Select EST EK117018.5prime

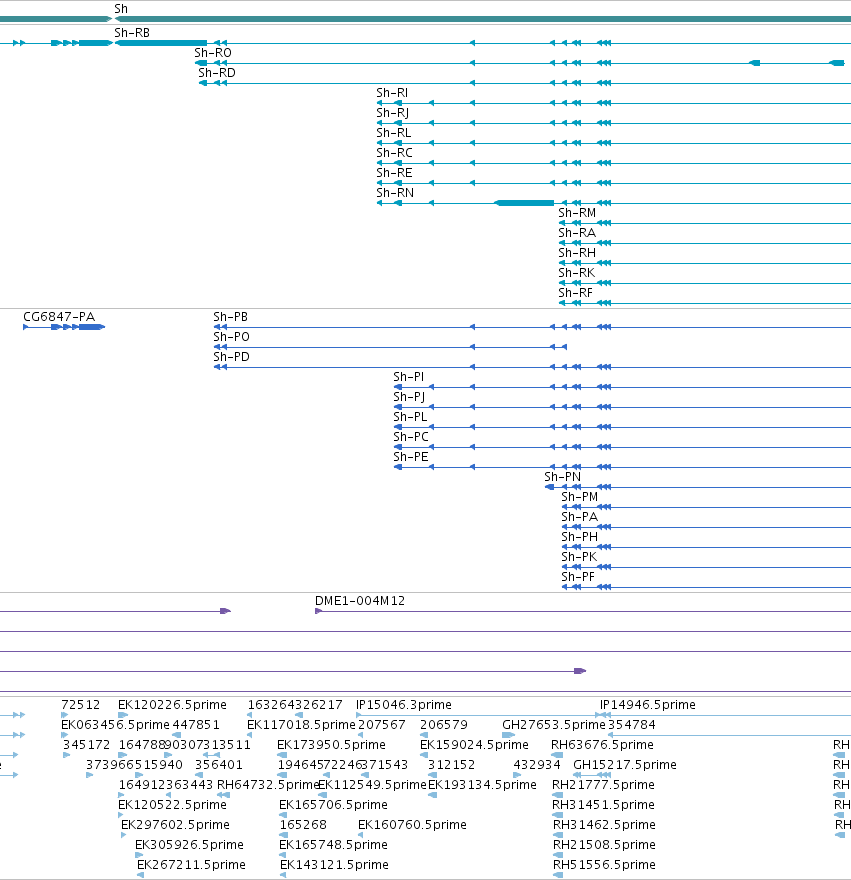(301, 725)
